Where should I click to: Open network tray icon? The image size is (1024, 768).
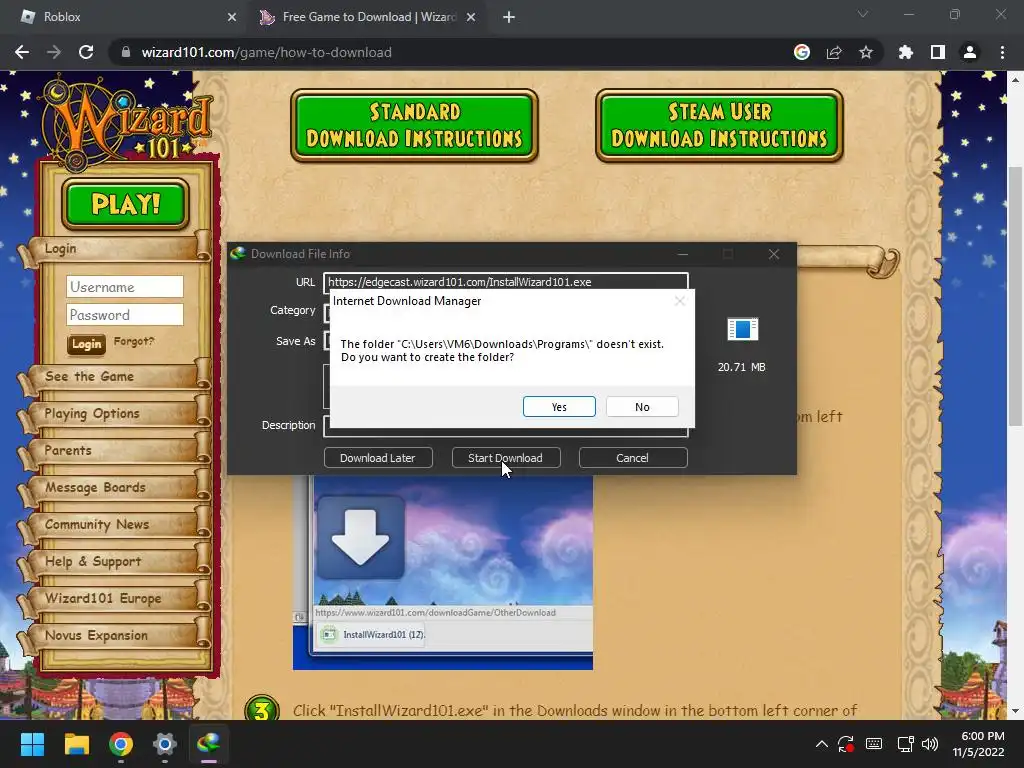905,744
